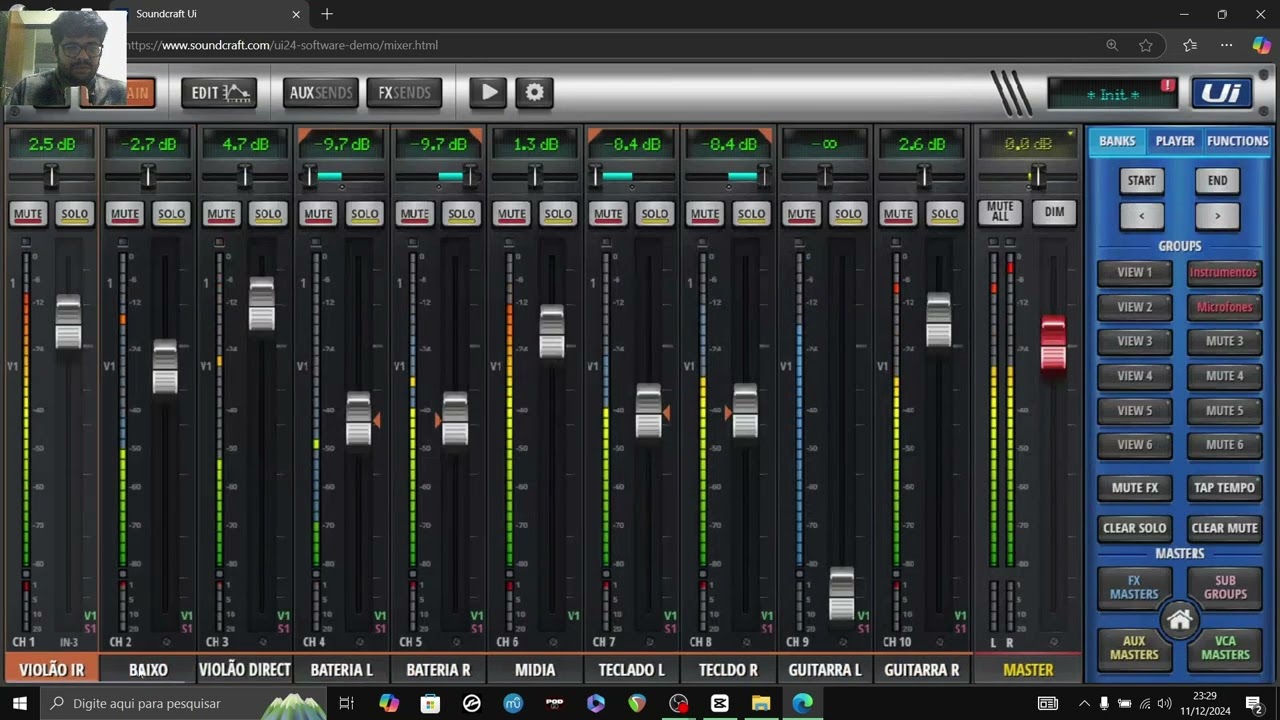Select VIEW 4 group
This screenshot has width=1280, height=720.
1134,376
